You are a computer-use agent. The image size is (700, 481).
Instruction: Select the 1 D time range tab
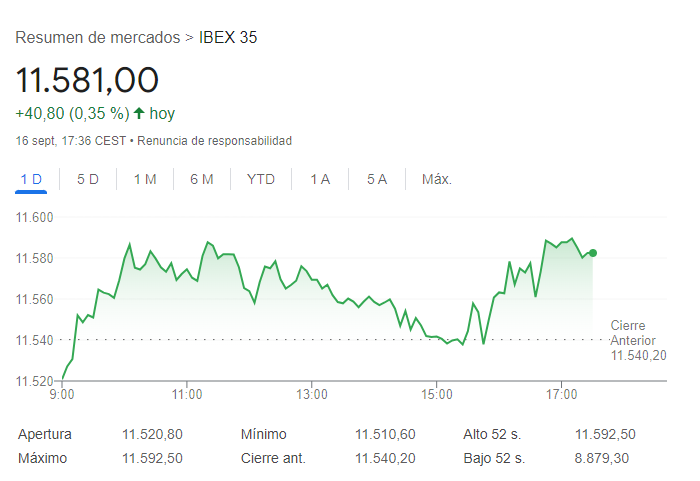(31, 179)
